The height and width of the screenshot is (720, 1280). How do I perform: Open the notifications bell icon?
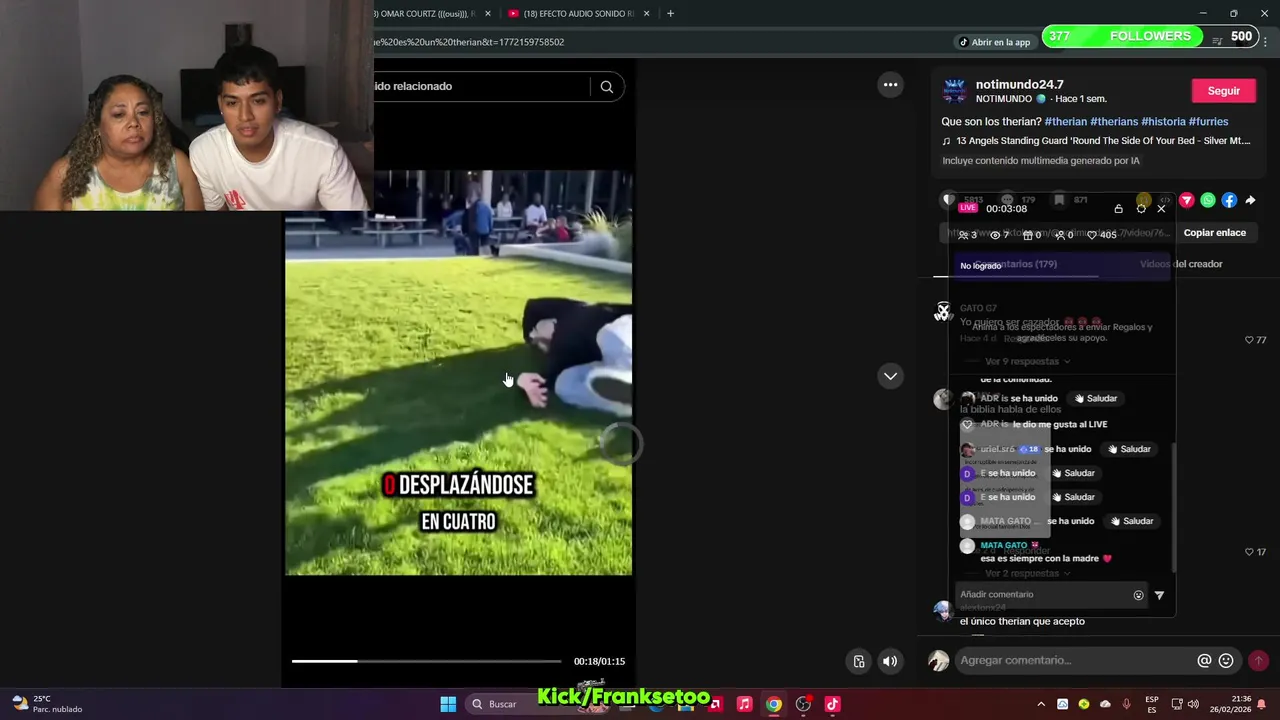coord(1262,704)
